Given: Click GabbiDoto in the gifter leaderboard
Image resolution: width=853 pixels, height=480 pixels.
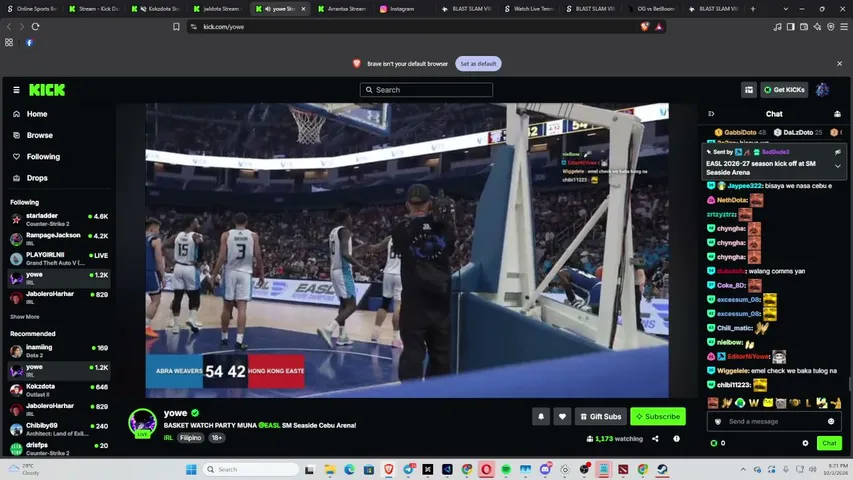Looking at the screenshot, I should (740, 132).
